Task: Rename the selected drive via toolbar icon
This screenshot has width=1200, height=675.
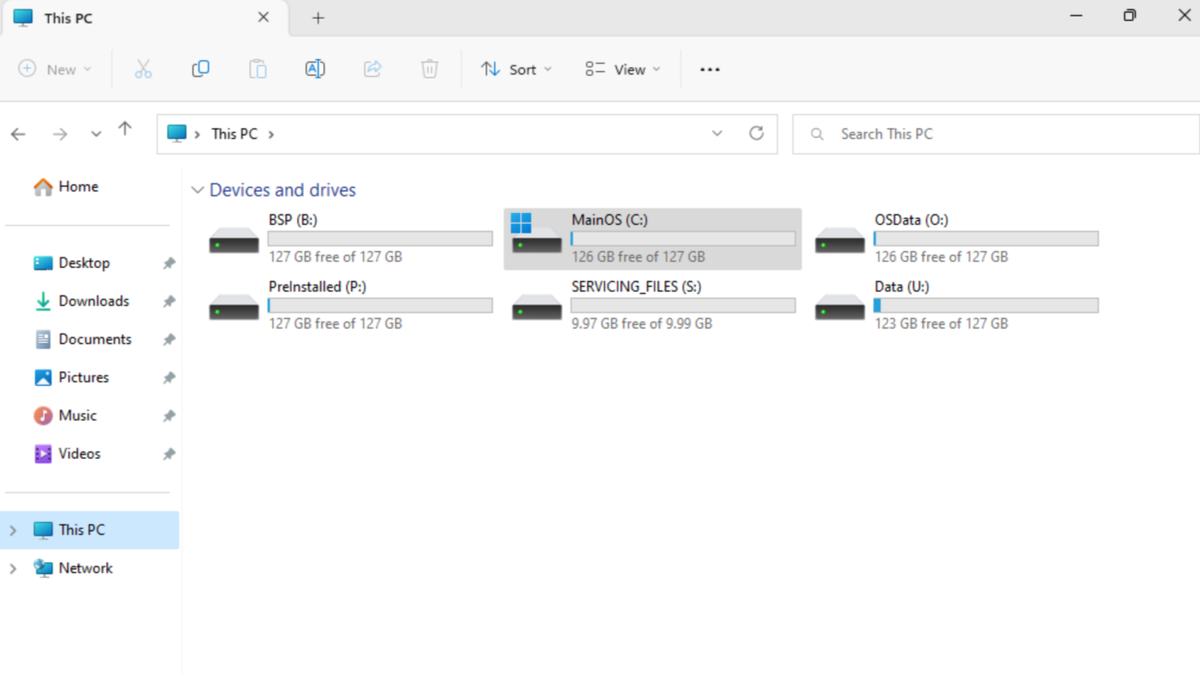Action: point(314,68)
